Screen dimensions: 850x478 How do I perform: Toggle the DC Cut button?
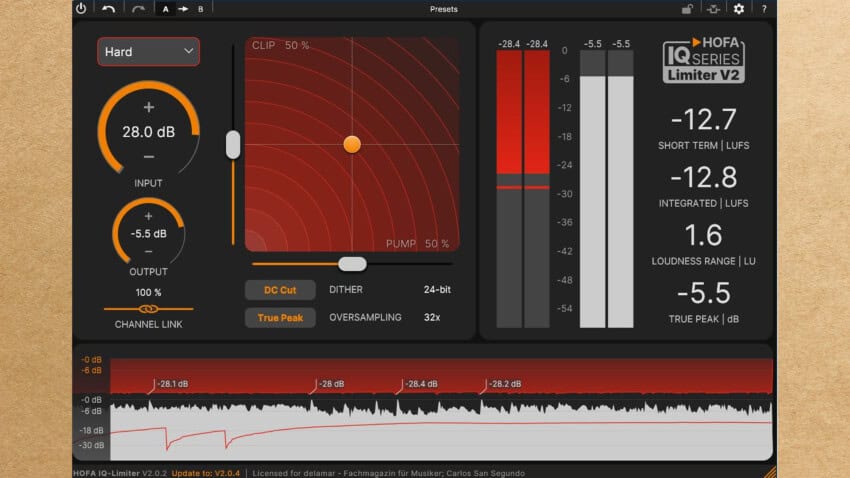(x=280, y=290)
